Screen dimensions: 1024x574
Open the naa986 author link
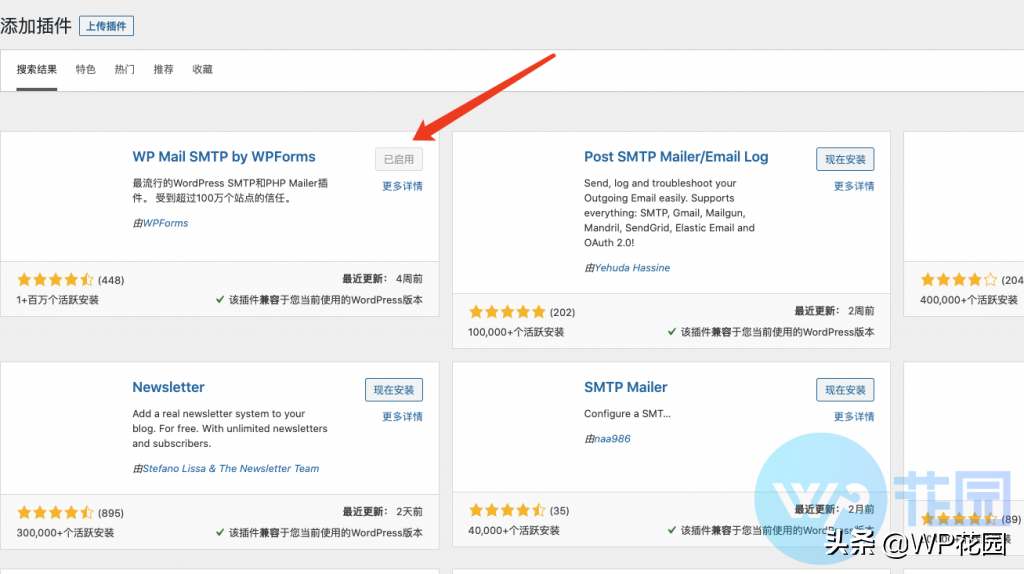tap(613, 439)
